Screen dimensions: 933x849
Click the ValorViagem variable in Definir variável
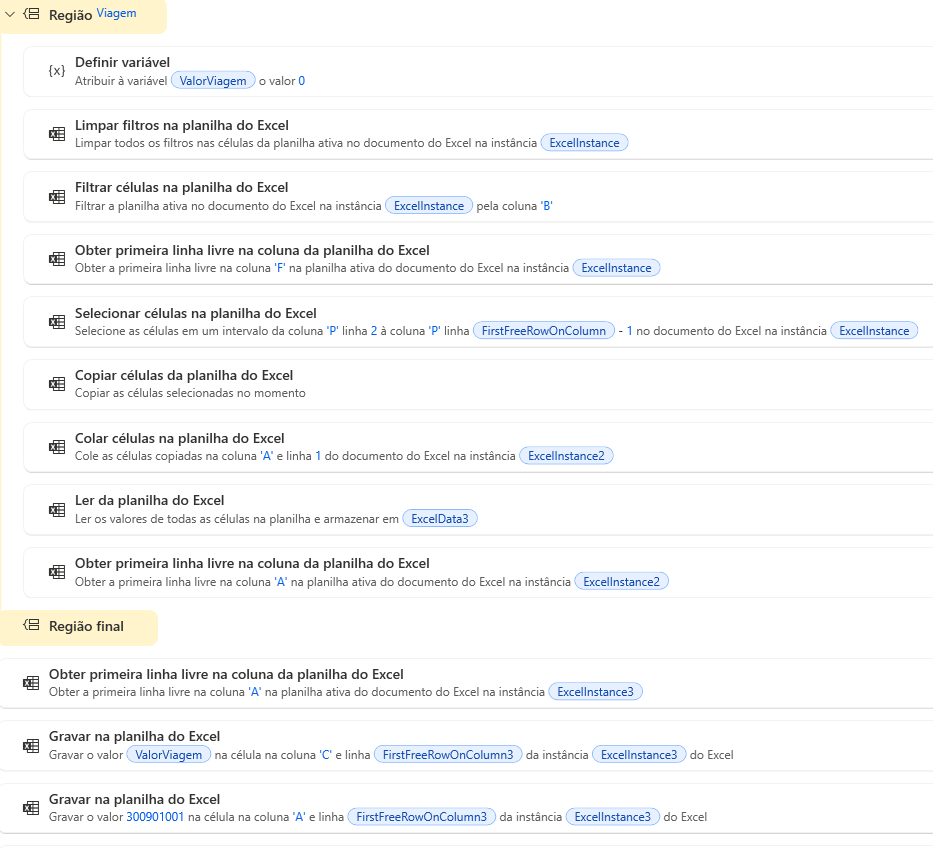pos(213,81)
